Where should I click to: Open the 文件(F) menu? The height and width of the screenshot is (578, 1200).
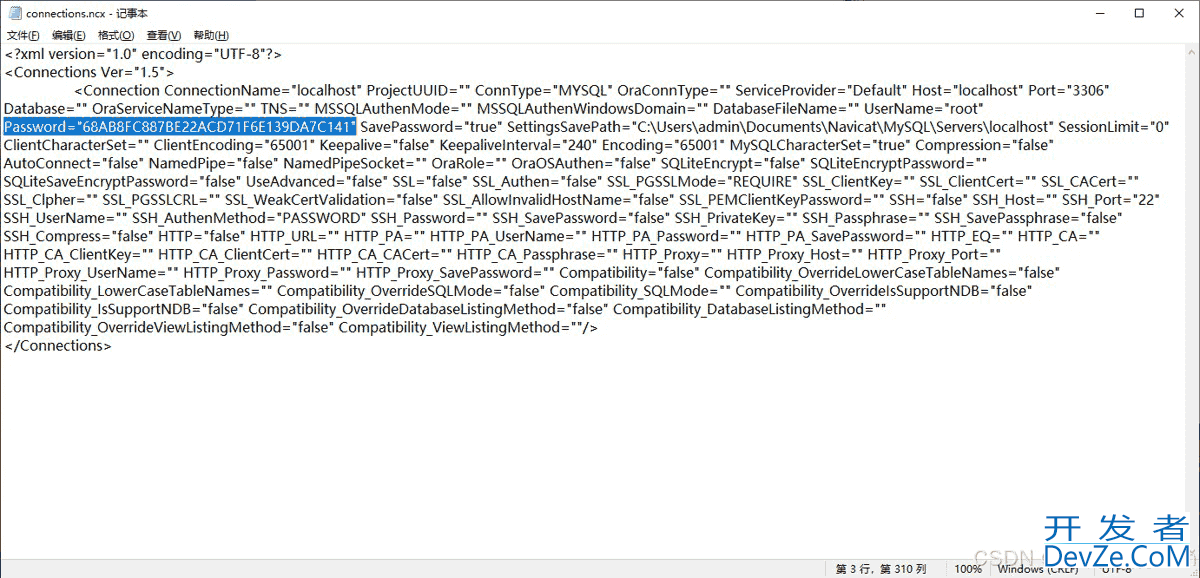(23, 35)
